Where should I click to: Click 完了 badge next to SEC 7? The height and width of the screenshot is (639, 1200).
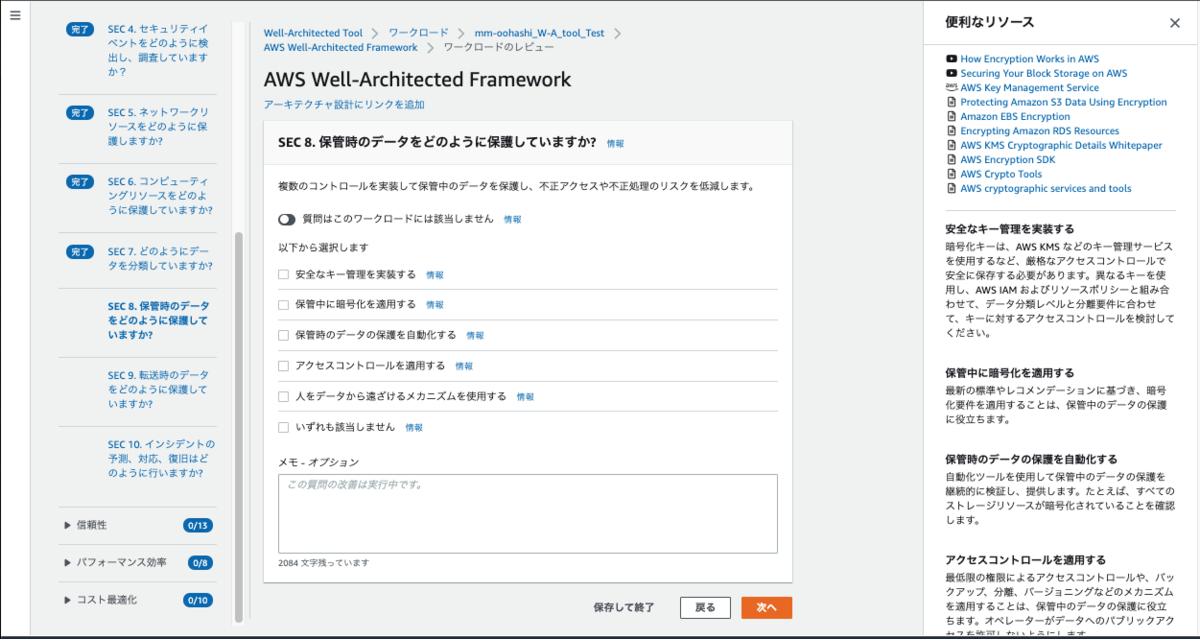80,252
